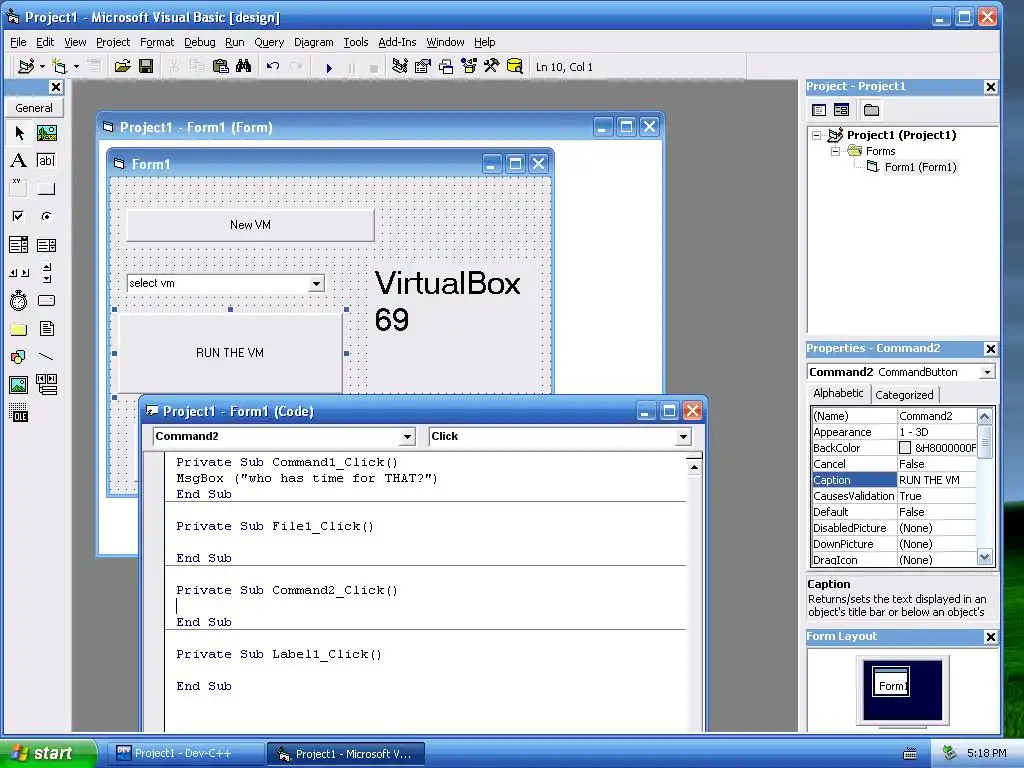Switch to the Alphabetic properties tab
This screenshot has height=768, width=1024.
click(x=838, y=393)
